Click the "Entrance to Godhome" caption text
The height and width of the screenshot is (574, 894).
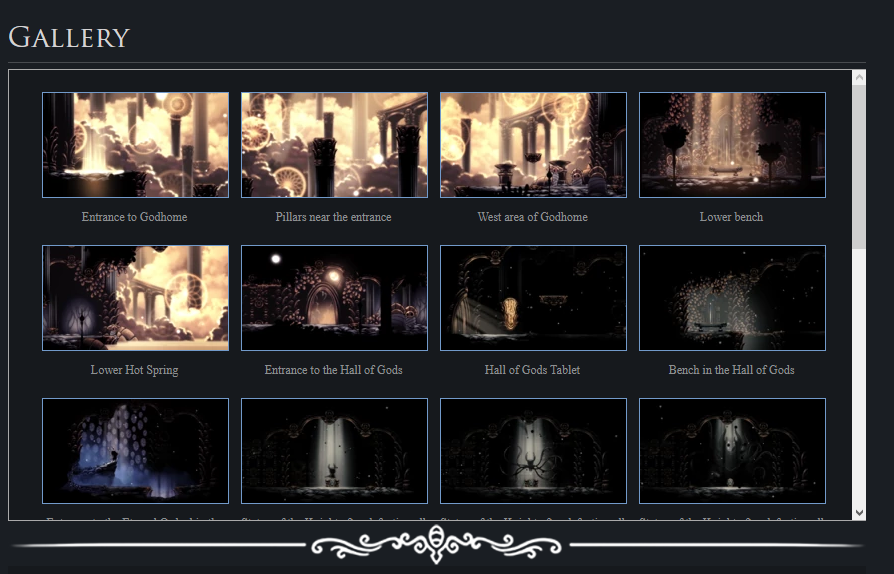[135, 217]
